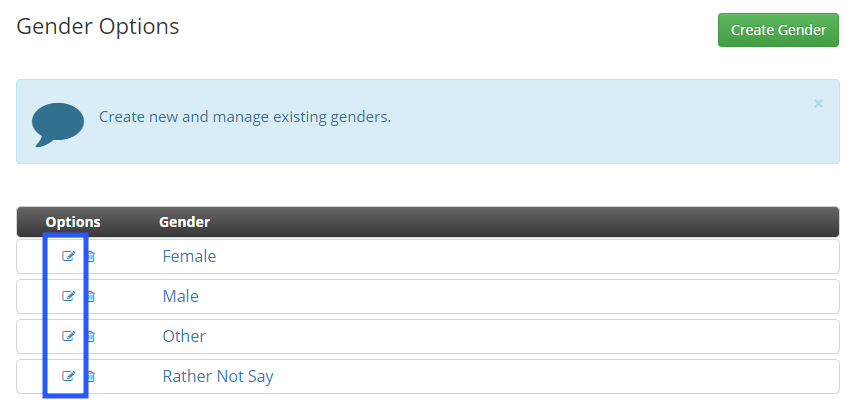Click the trash icon for Female
Viewport: 860px width, 409px height.
tap(91, 256)
